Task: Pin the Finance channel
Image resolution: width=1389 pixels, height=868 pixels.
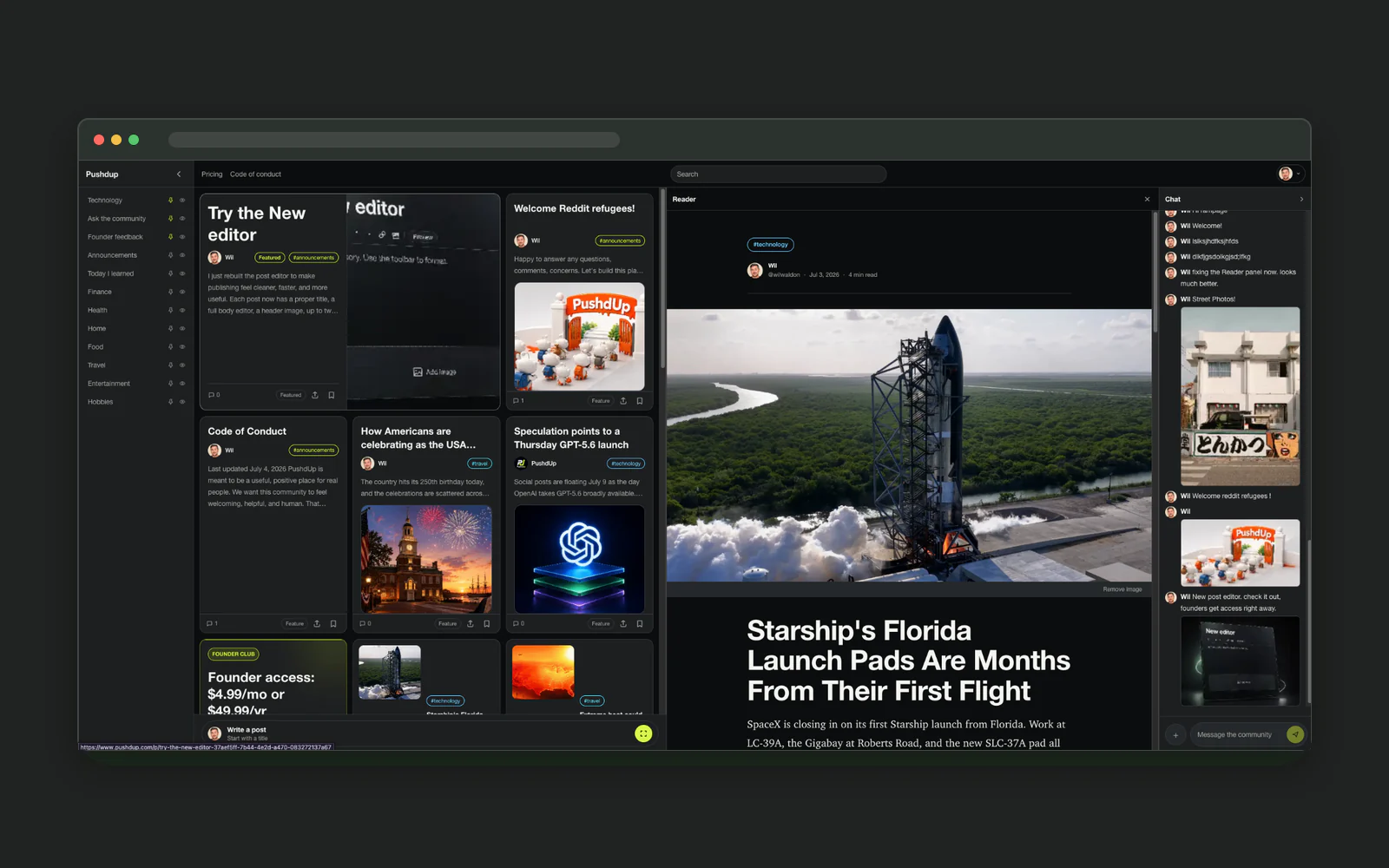Action: [x=170, y=292]
